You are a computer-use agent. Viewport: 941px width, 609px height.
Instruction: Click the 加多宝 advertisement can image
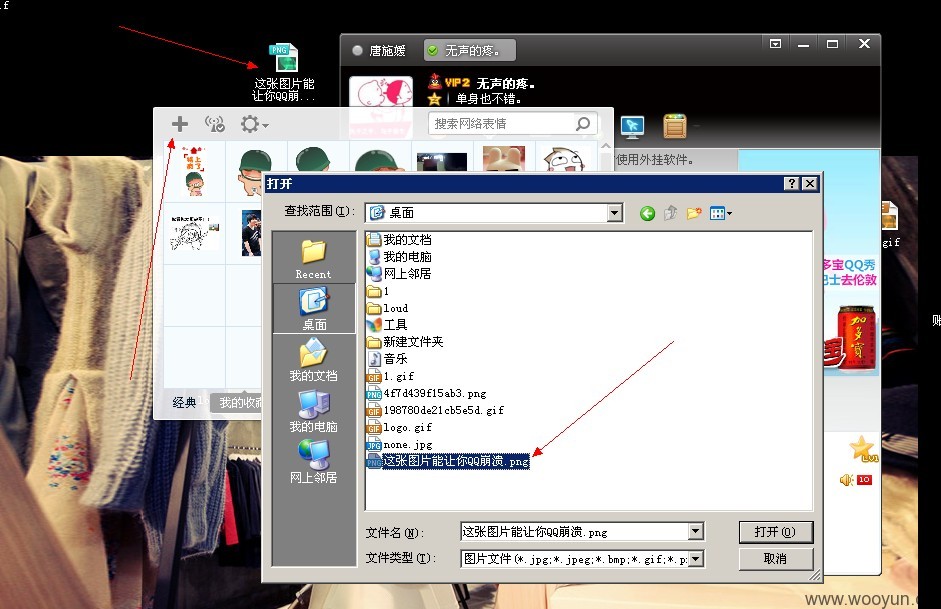point(857,337)
